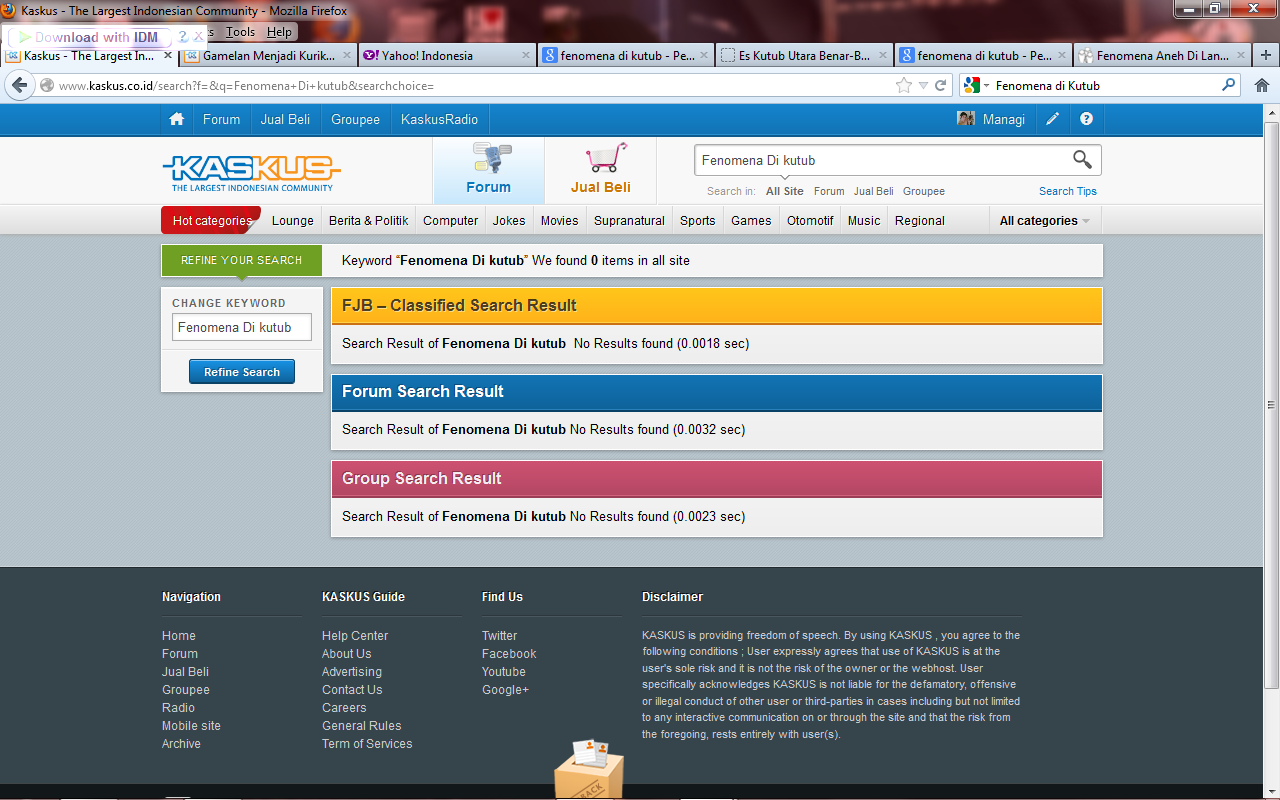Close the Yahoo! Indonesia tab
This screenshot has width=1280, height=800.
(526, 56)
